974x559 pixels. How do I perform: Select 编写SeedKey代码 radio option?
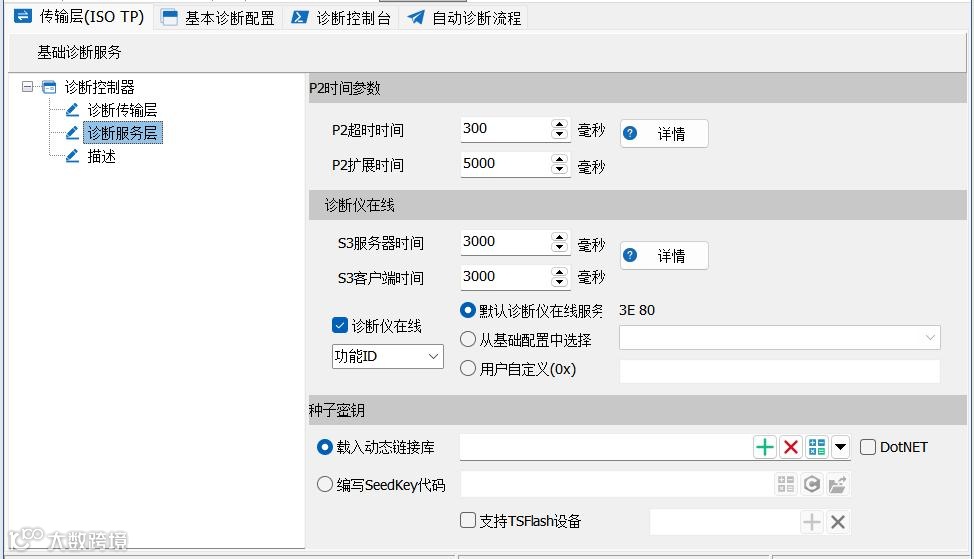pos(324,484)
